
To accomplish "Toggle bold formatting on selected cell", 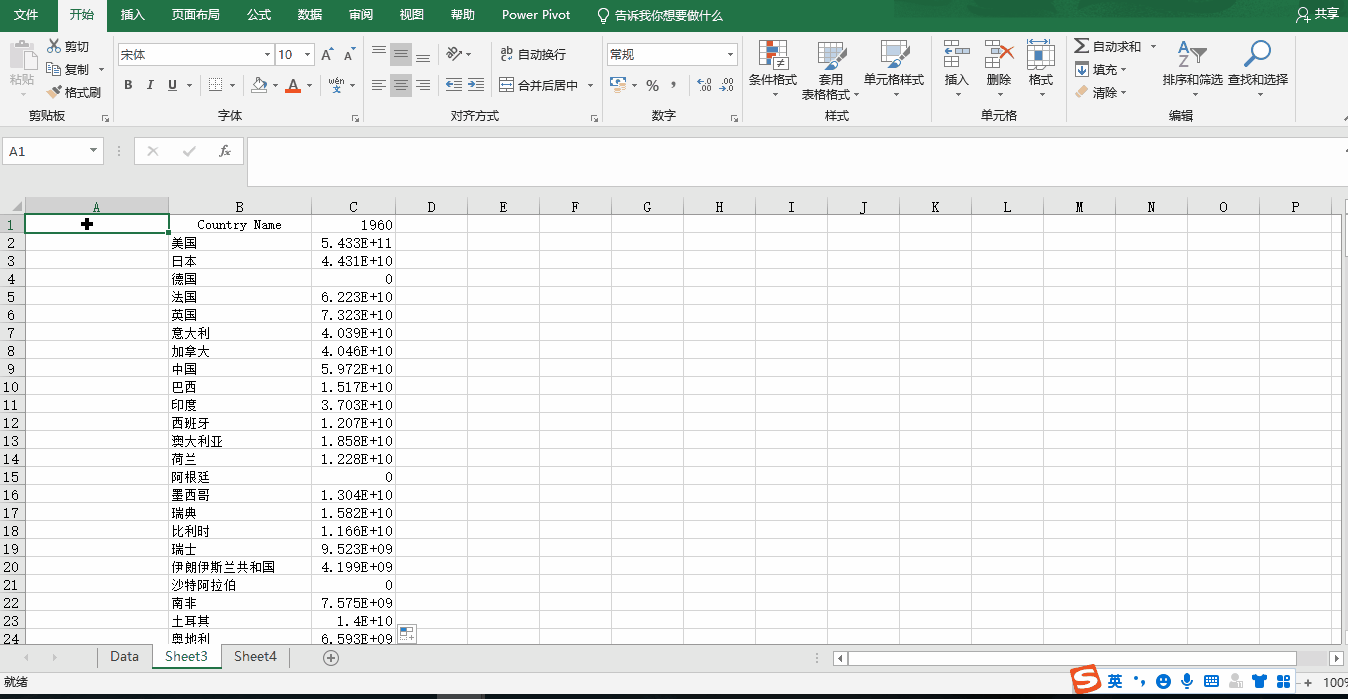I will coord(127,85).
